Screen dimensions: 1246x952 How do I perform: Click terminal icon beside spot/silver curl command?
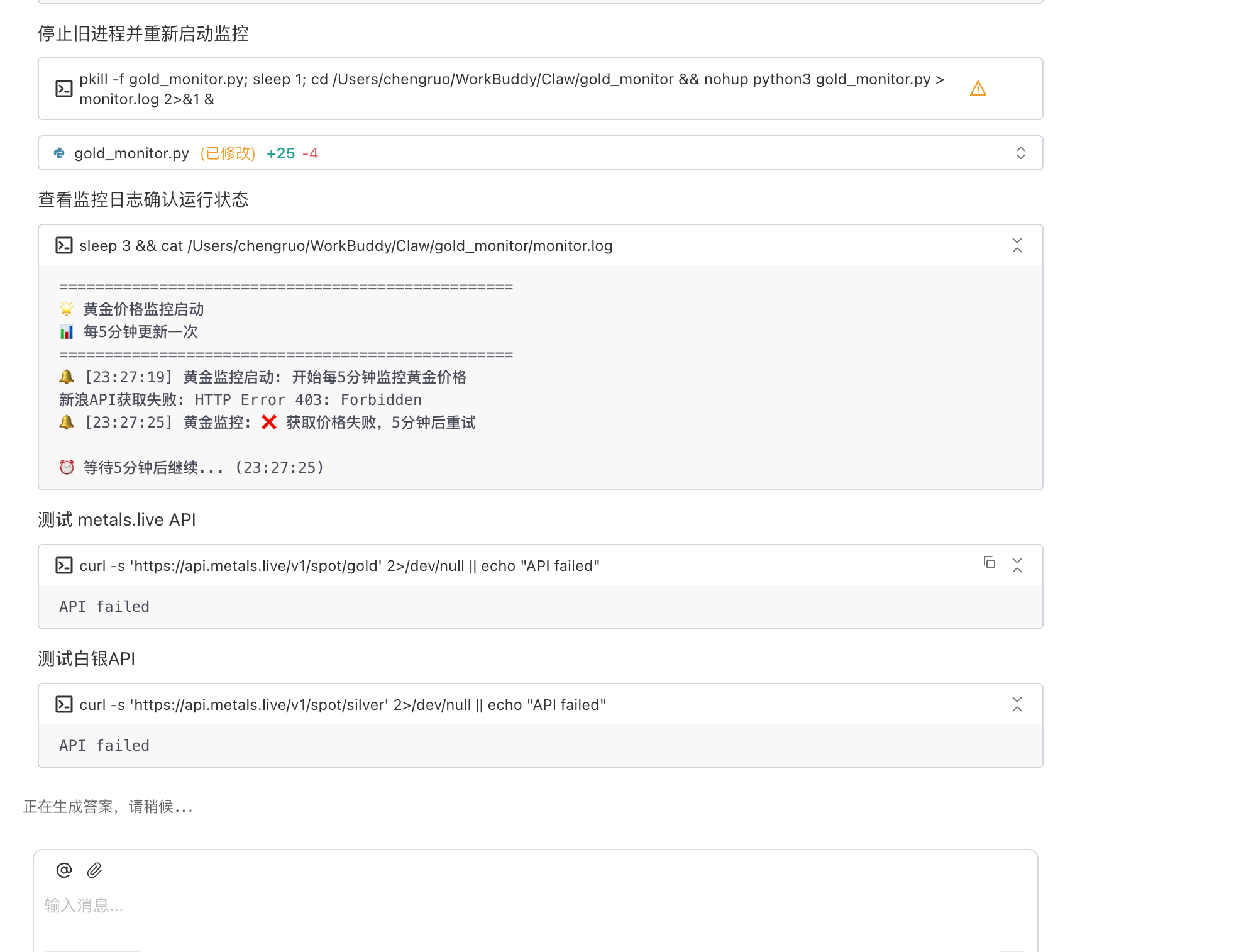coord(63,704)
